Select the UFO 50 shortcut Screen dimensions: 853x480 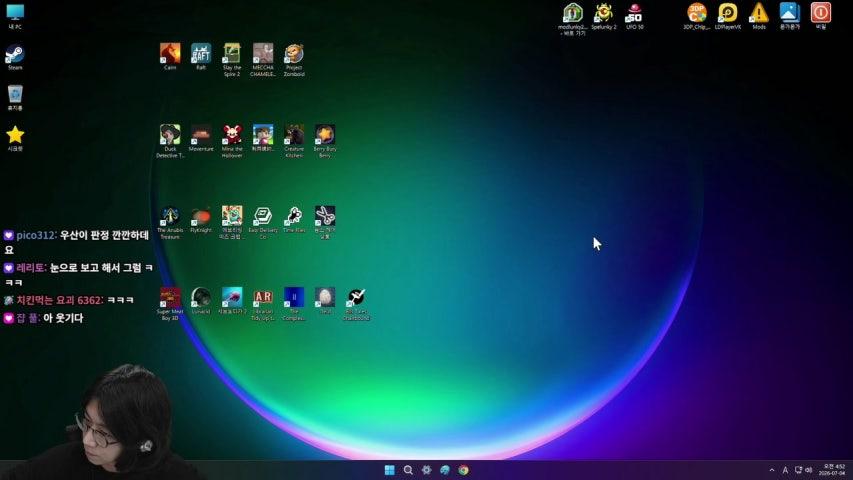[x=634, y=16]
